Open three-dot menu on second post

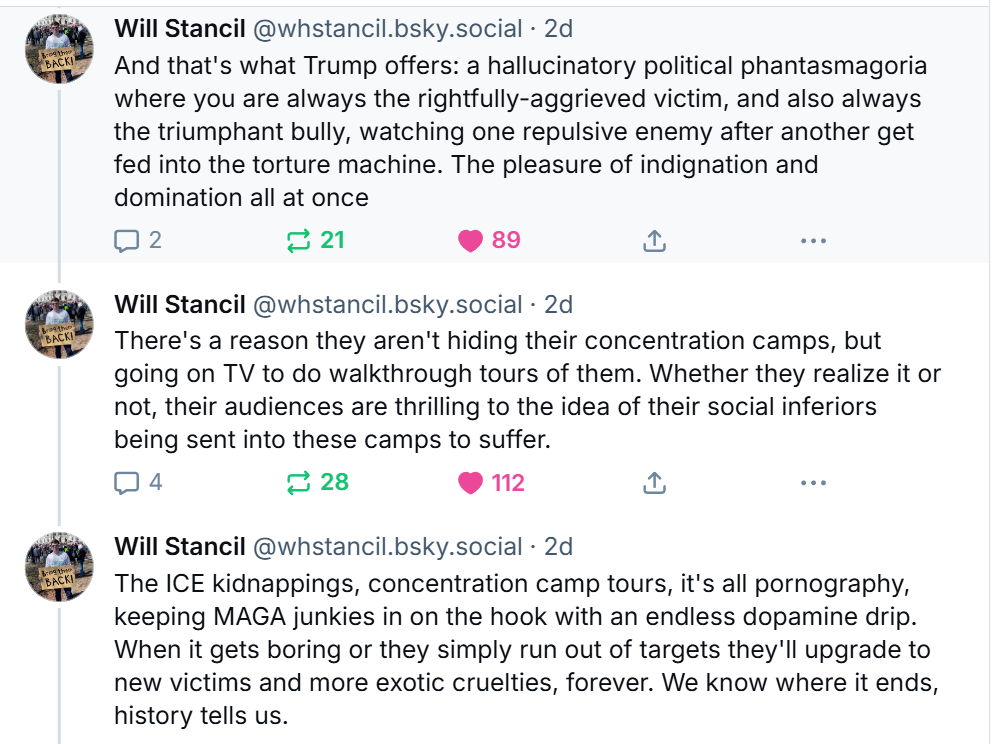[813, 483]
